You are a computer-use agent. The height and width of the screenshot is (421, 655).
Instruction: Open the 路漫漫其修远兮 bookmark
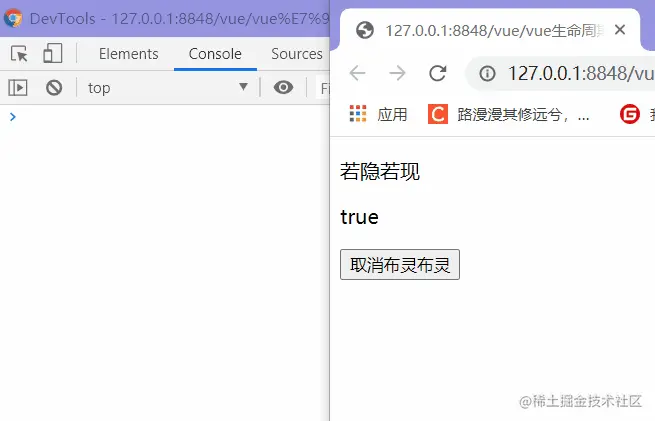(x=509, y=114)
